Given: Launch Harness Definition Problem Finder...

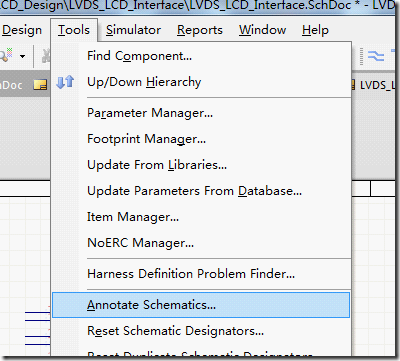Looking at the screenshot, I should 201,274.
